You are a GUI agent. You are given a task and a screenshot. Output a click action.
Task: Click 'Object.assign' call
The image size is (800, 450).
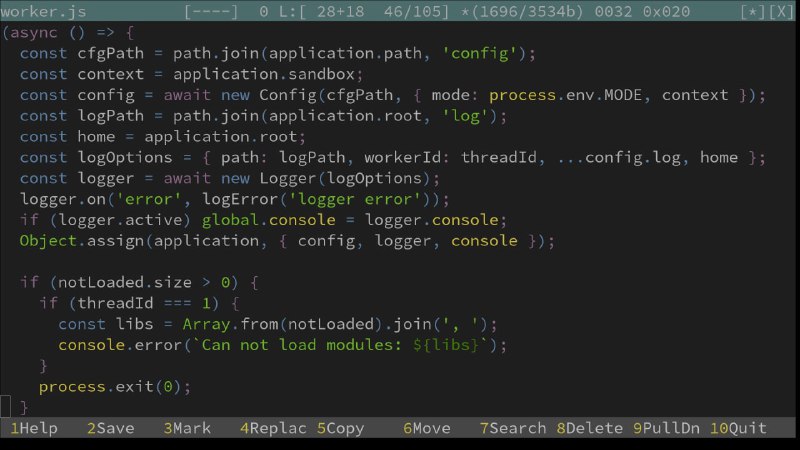pos(82,241)
